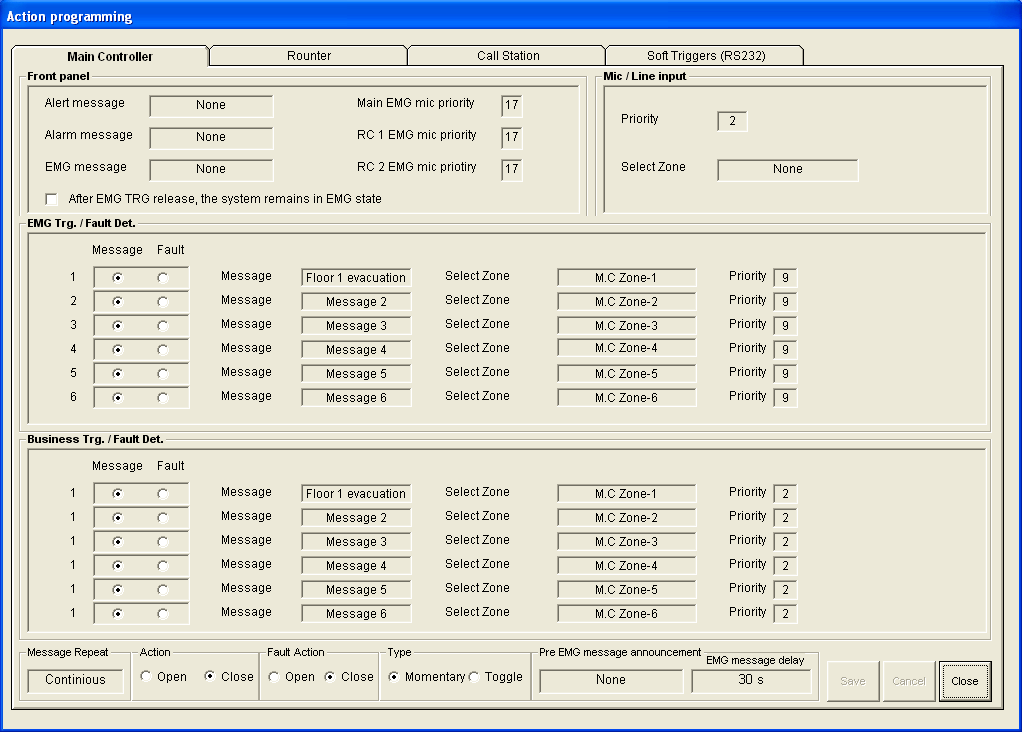
Task: Select Fault radio for EMG trigger 6
Action: (163, 398)
